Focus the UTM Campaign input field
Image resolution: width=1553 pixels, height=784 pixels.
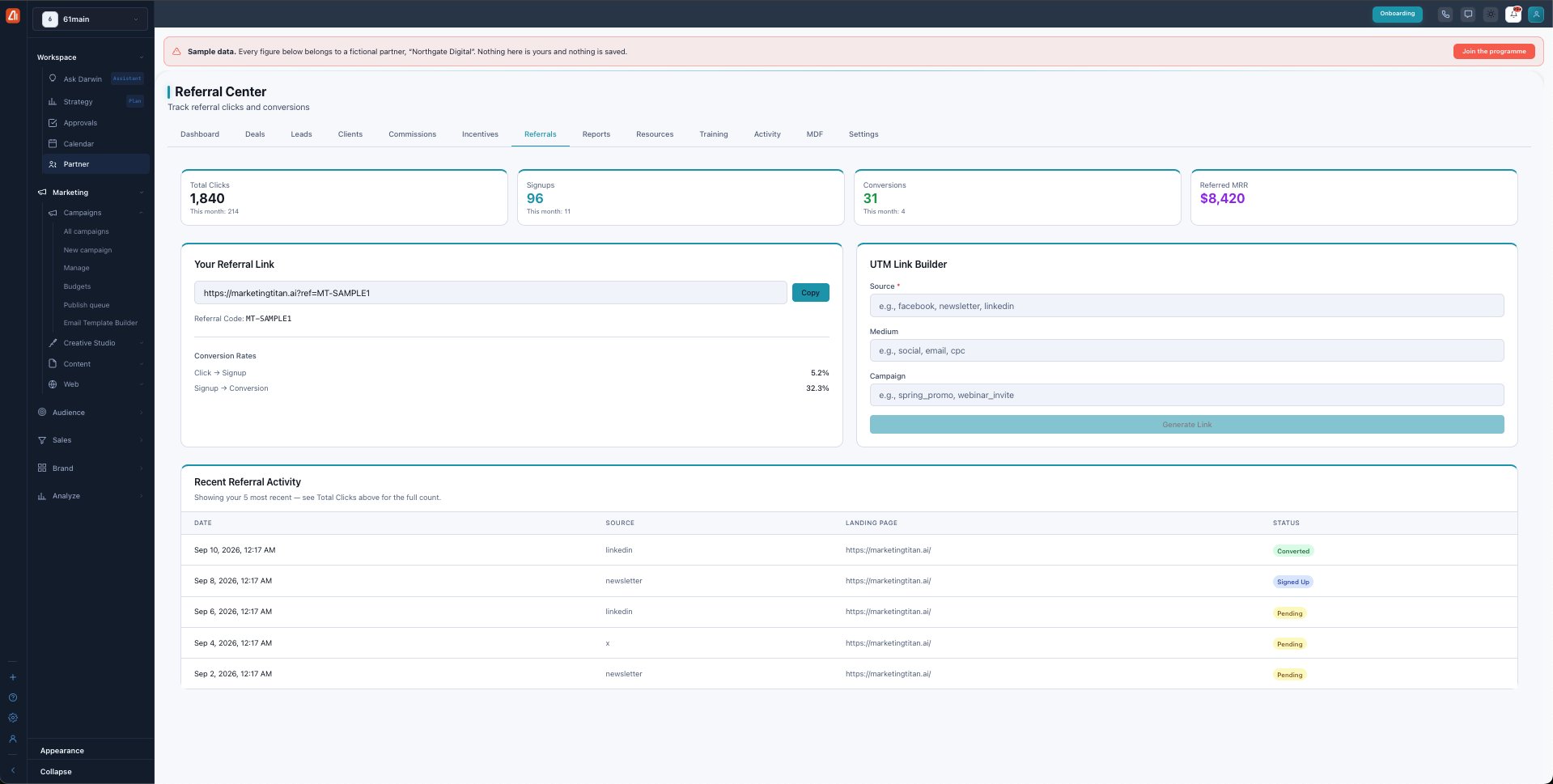click(x=1186, y=395)
